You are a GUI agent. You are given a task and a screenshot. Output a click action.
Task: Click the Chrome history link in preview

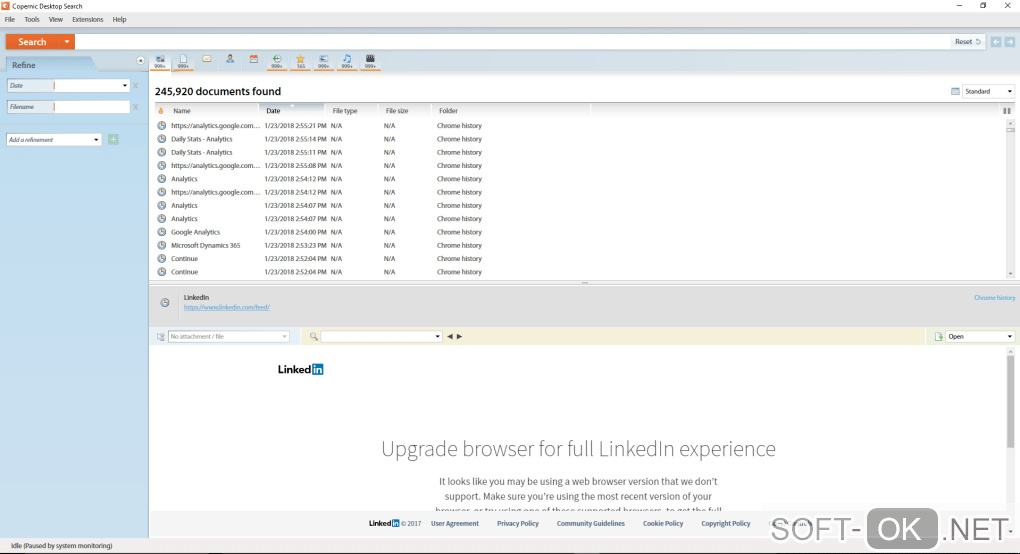pyautogui.click(x=995, y=298)
